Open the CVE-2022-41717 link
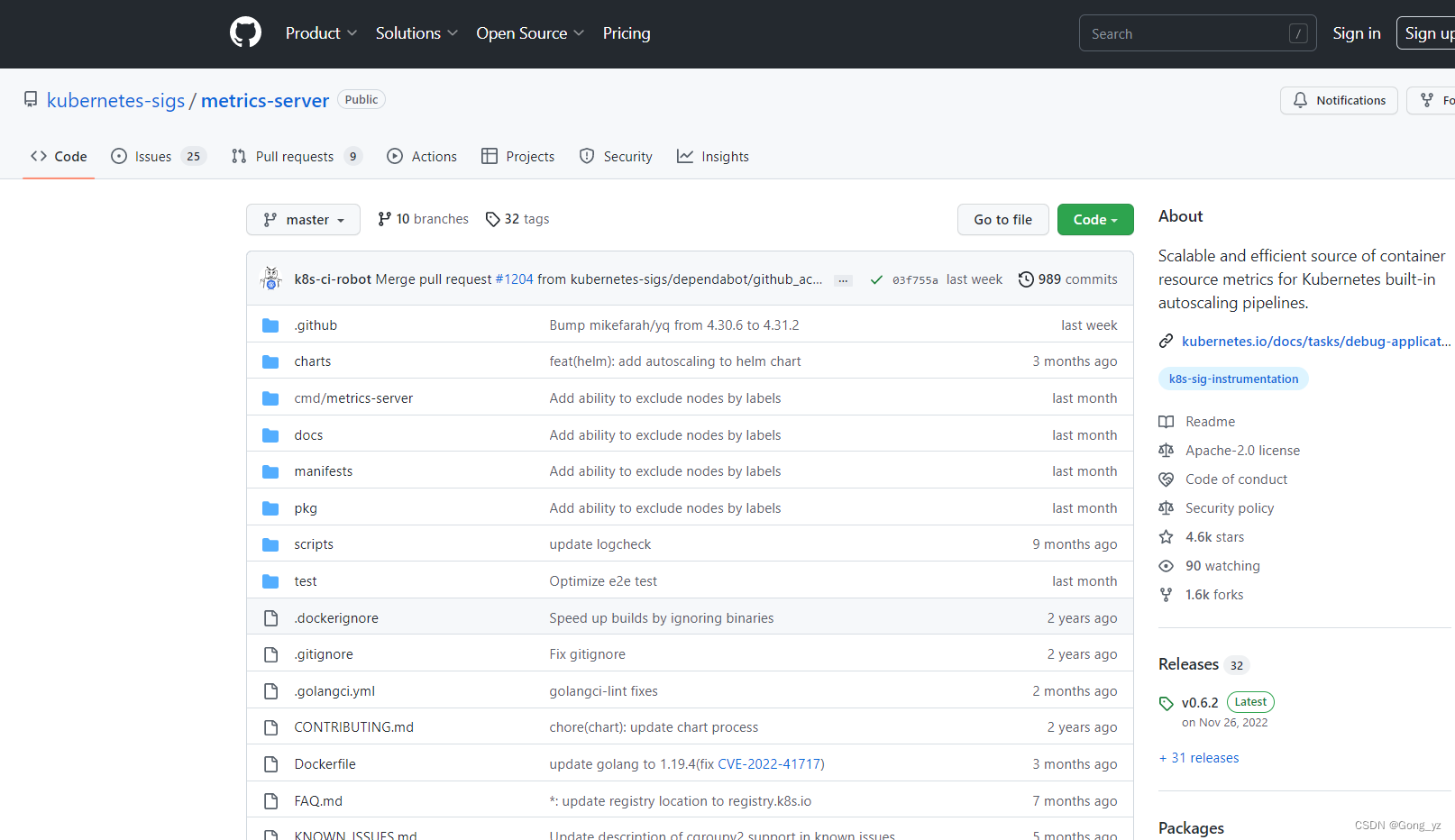Viewport: 1455px width, 840px height. point(769,764)
